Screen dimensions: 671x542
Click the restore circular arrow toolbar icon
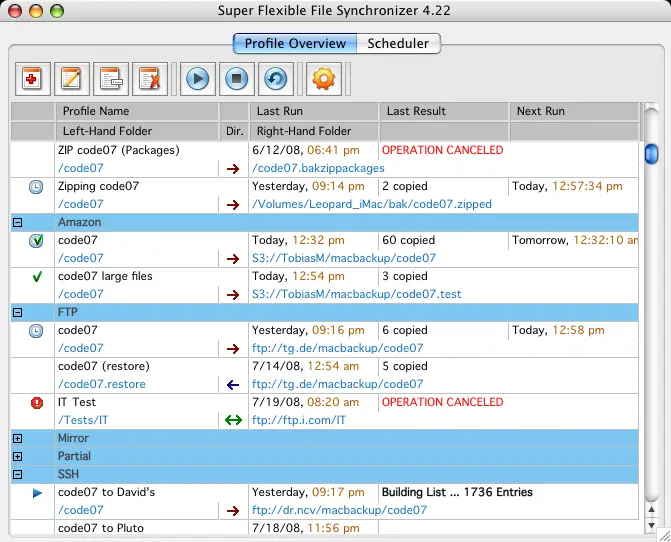pos(276,79)
